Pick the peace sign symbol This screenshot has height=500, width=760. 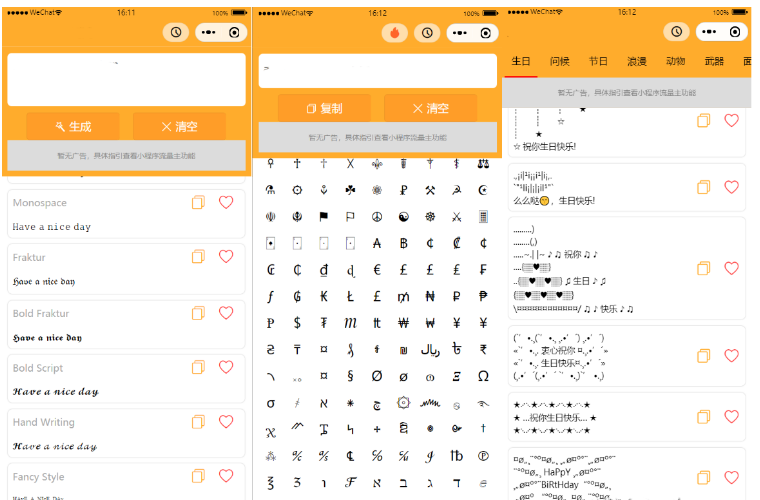(377, 216)
